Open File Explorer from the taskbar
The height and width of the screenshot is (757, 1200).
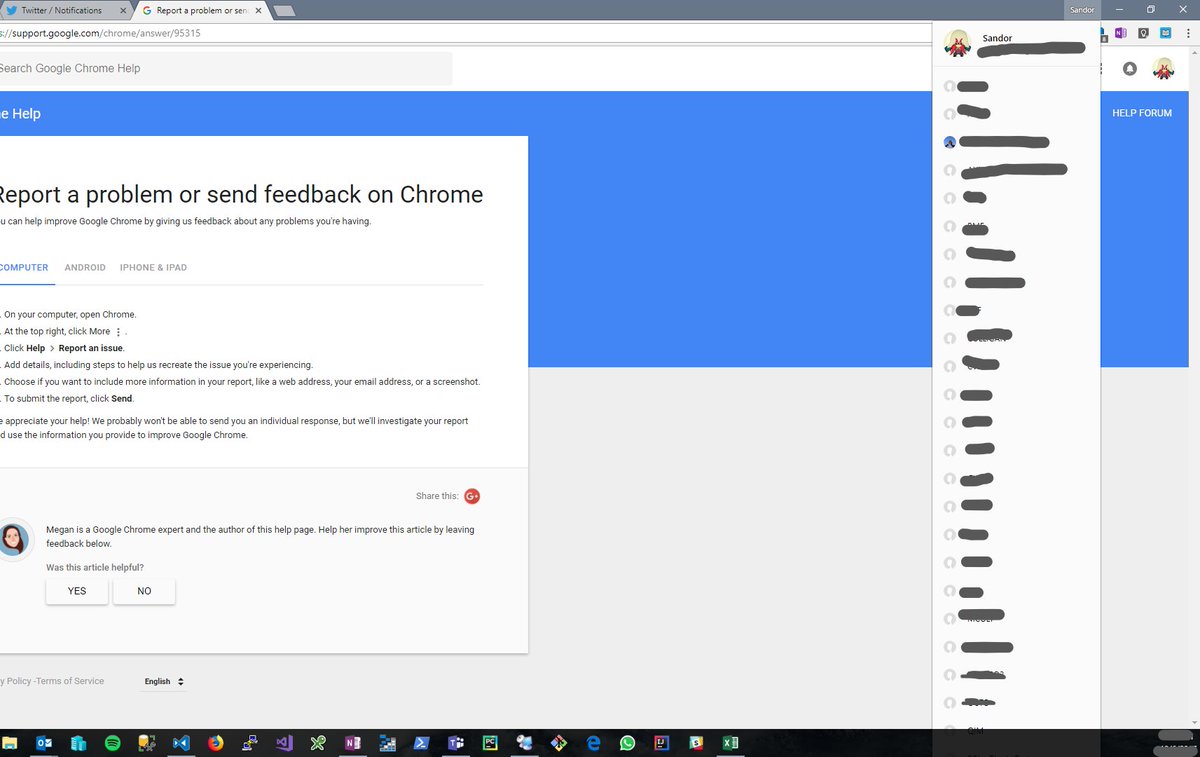pyautogui.click(x=10, y=743)
